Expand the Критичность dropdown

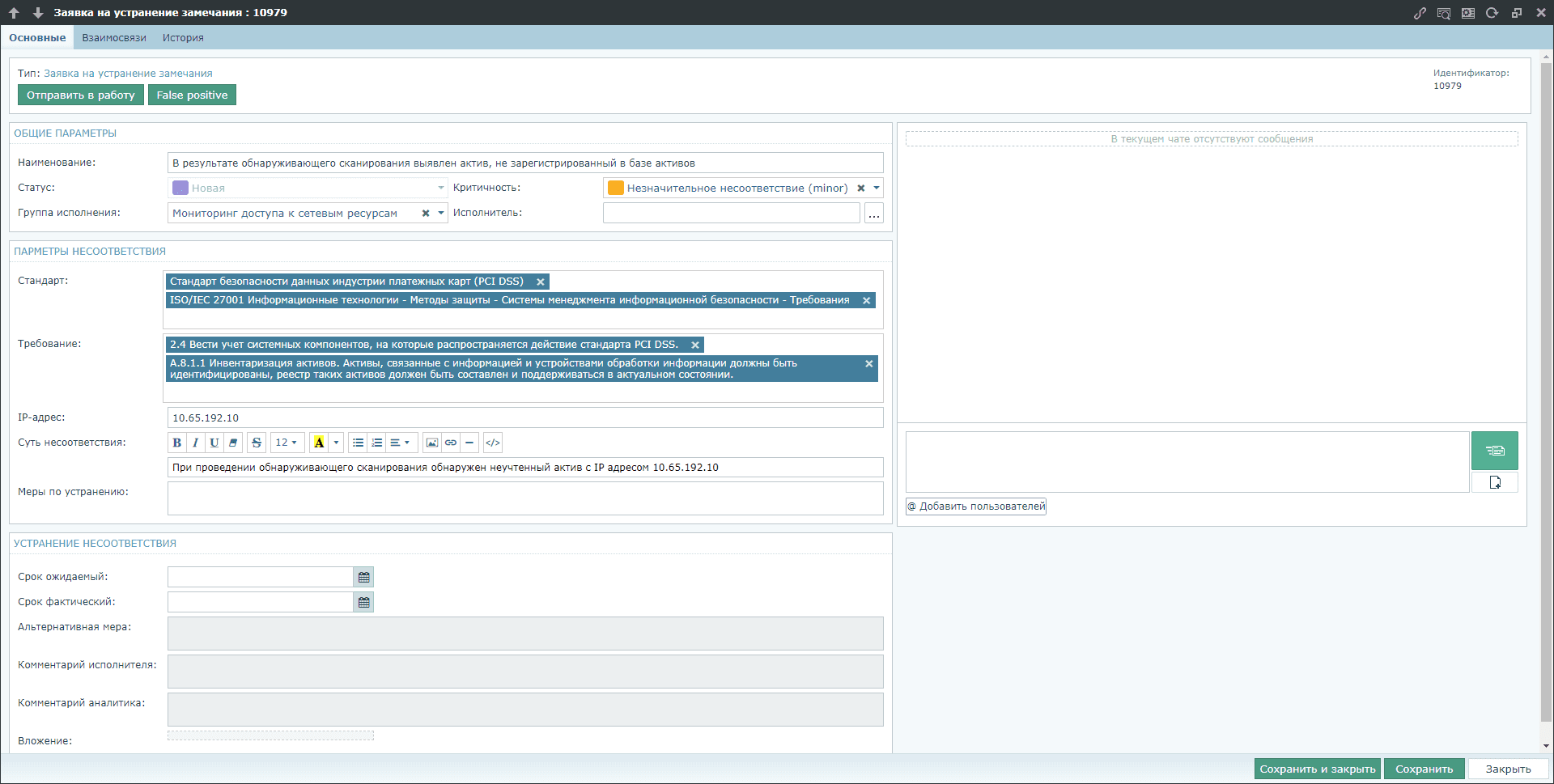coord(877,189)
